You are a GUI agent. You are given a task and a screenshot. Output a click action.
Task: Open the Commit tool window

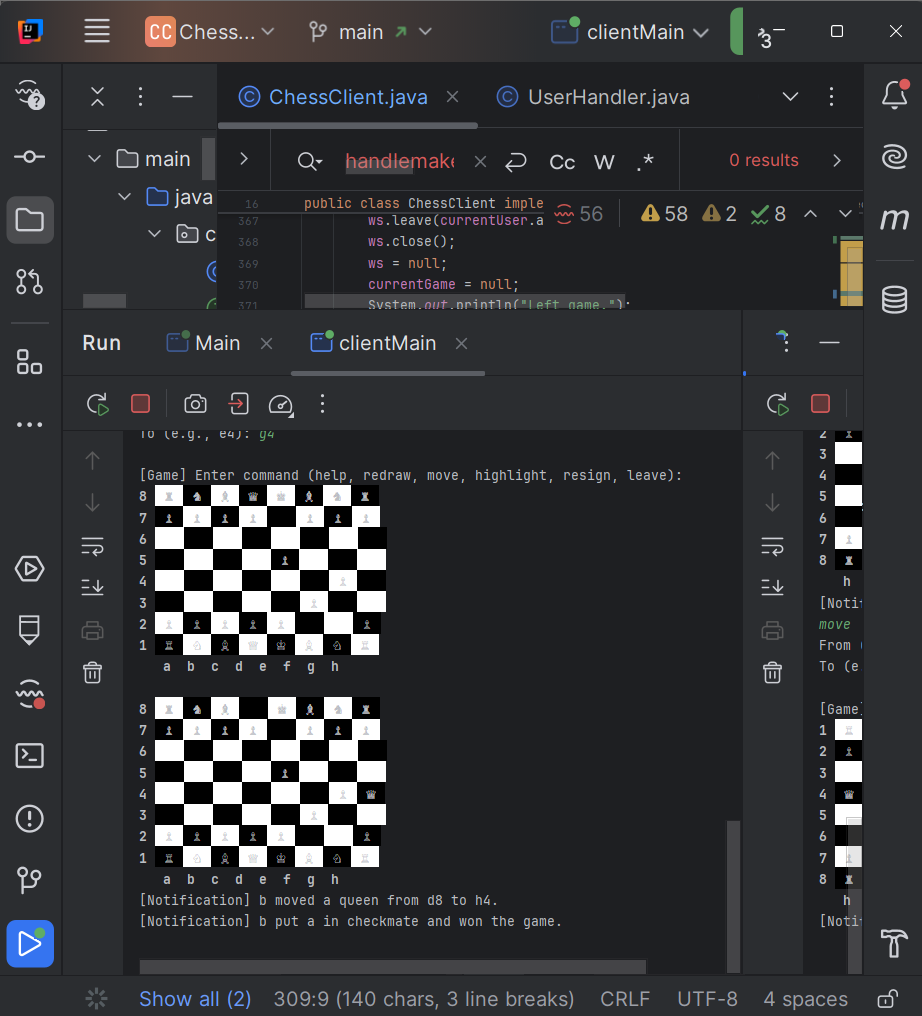[x=30, y=157]
